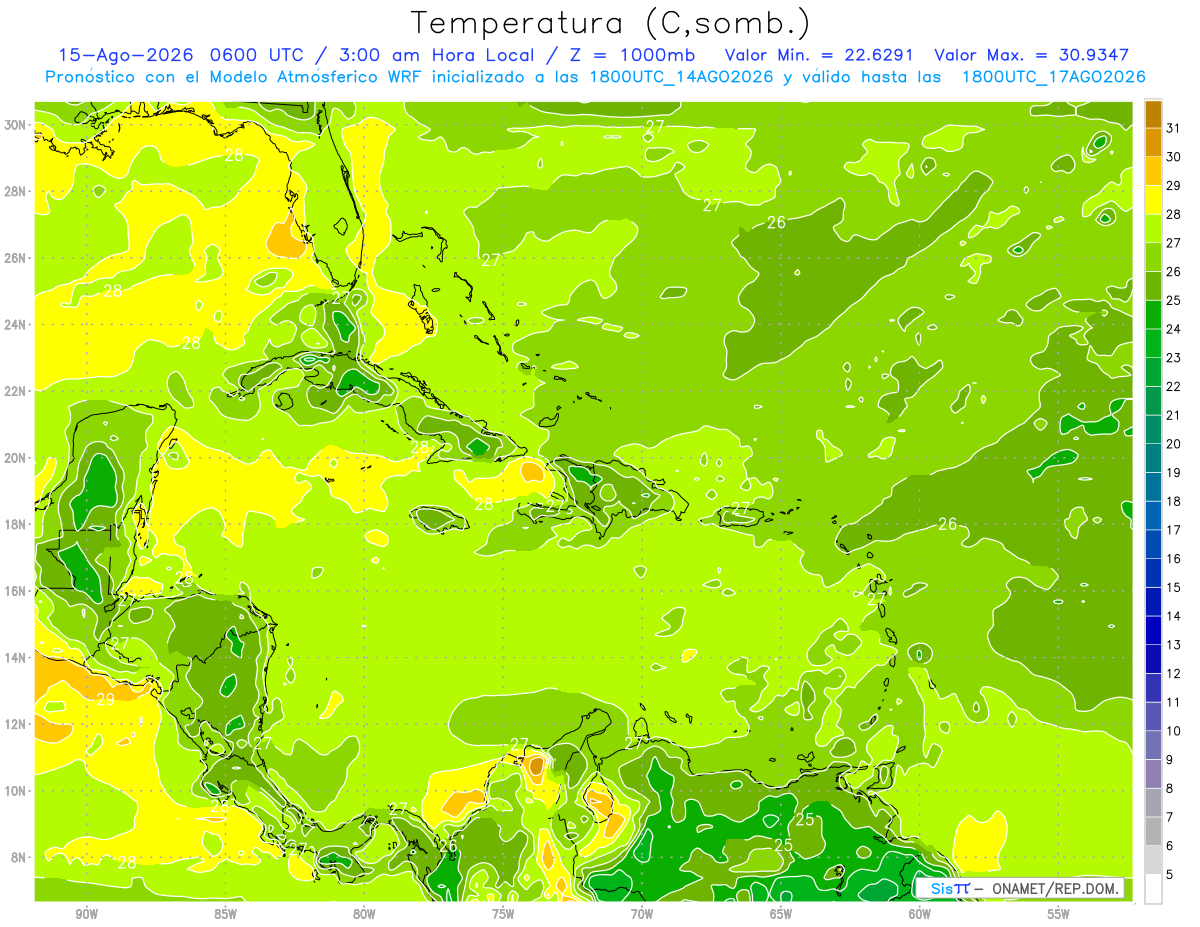Click the "20N" latitude axis label
Image resolution: width=1200 pixels, height=927 pixels.
pyautogui.click(x=17, y=458)
